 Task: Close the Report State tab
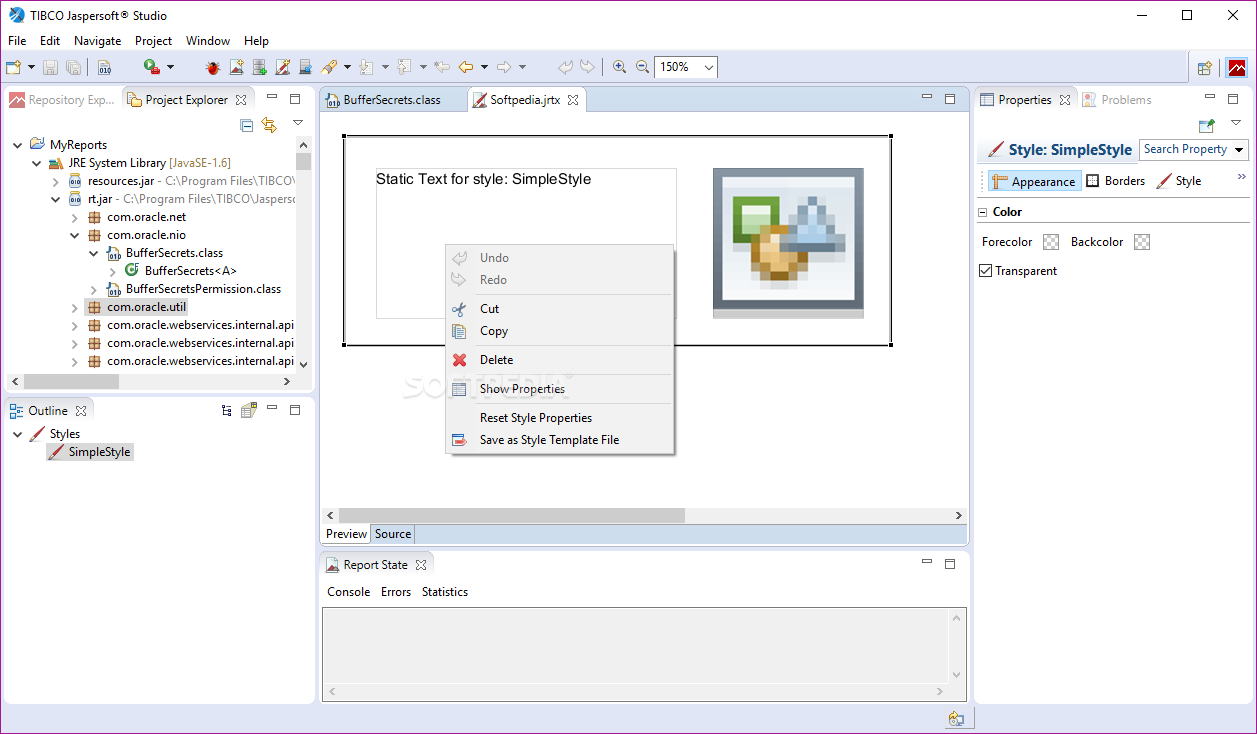(x=421, y=565)
